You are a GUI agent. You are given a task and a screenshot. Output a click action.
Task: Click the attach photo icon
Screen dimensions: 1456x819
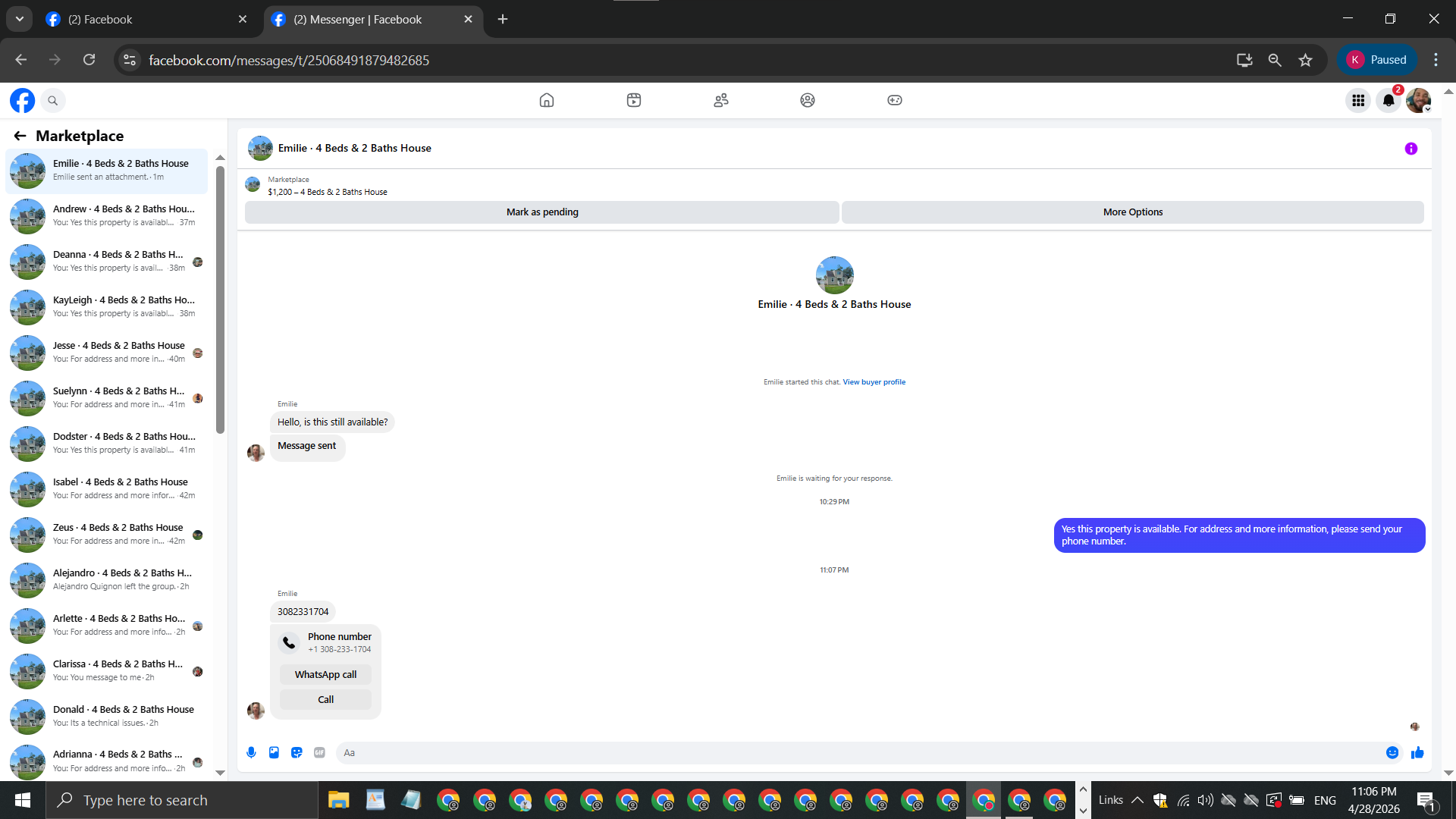tap(274, 752)
